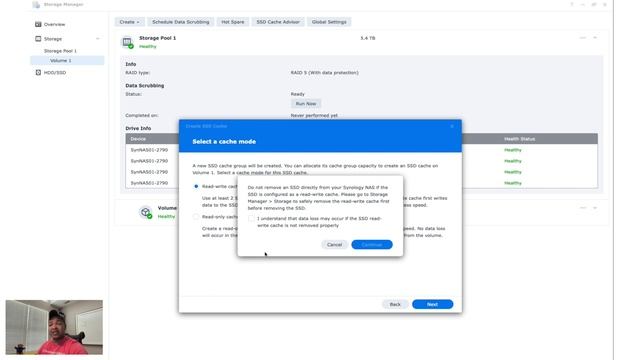The image size is (640, 360).
Task: Close the Create SSD Cache wizard
Action: (452, 126)
